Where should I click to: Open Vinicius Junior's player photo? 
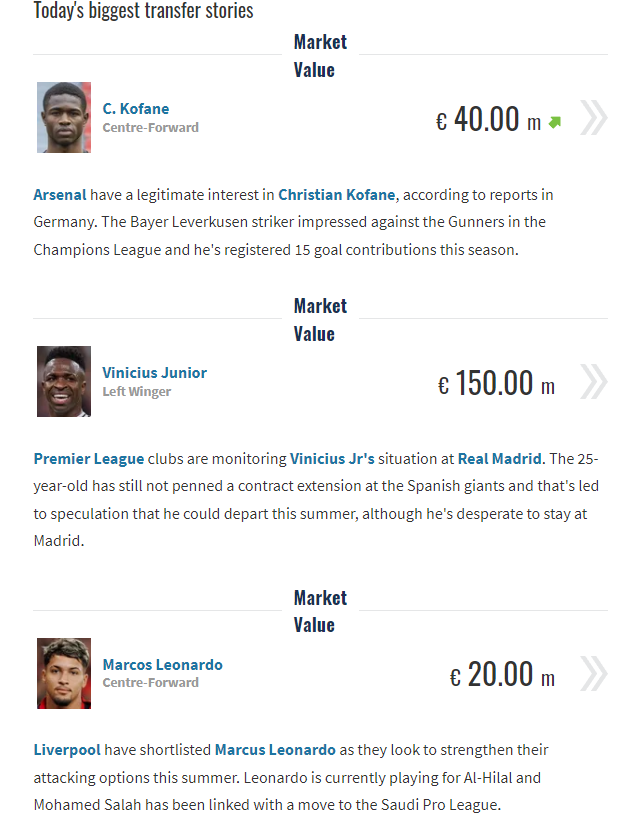[64, 382]
